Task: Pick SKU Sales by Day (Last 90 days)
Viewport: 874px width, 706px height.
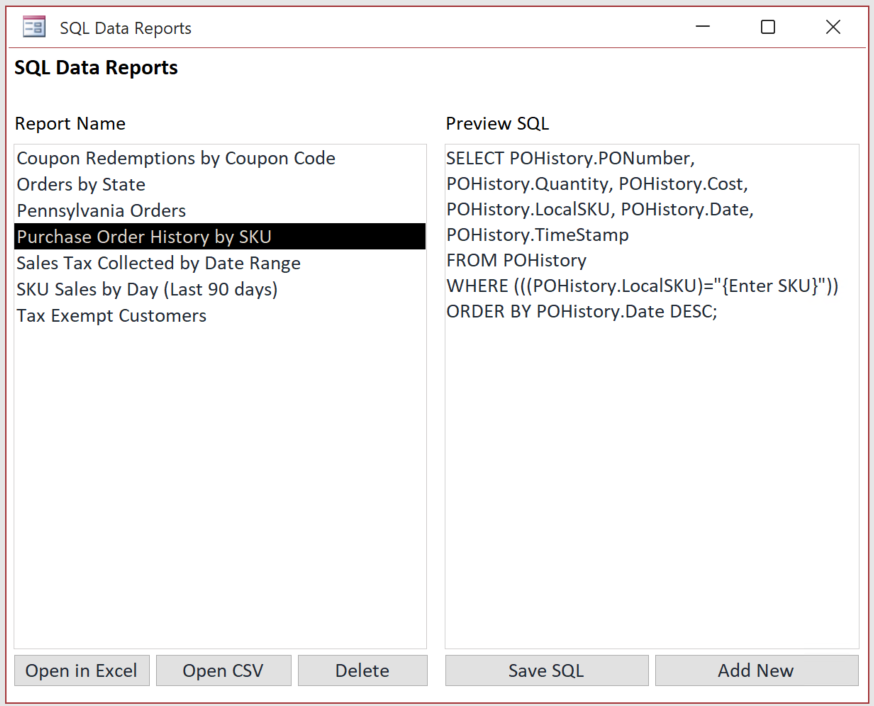Action: click(147, 289)
